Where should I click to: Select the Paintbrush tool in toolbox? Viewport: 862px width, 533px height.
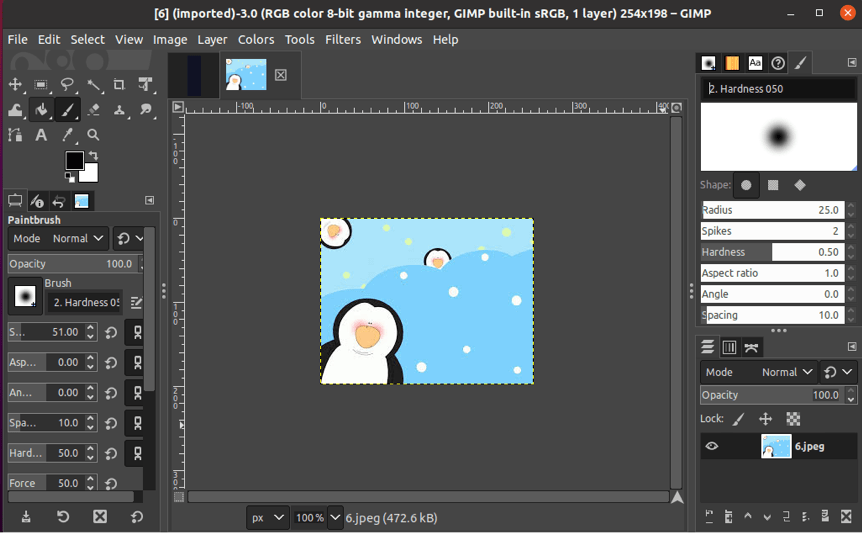tap(67, 110)
